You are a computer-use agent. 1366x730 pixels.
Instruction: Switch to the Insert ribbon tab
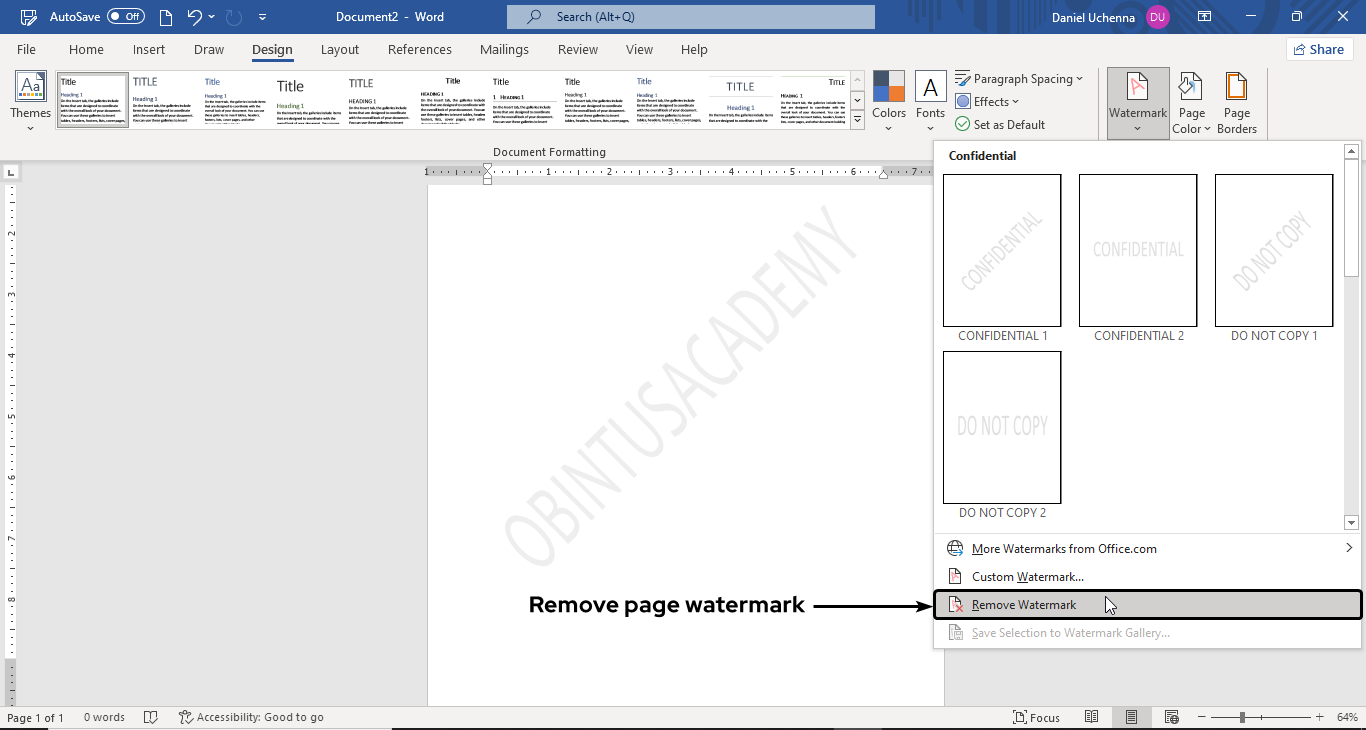click(149, 49)
